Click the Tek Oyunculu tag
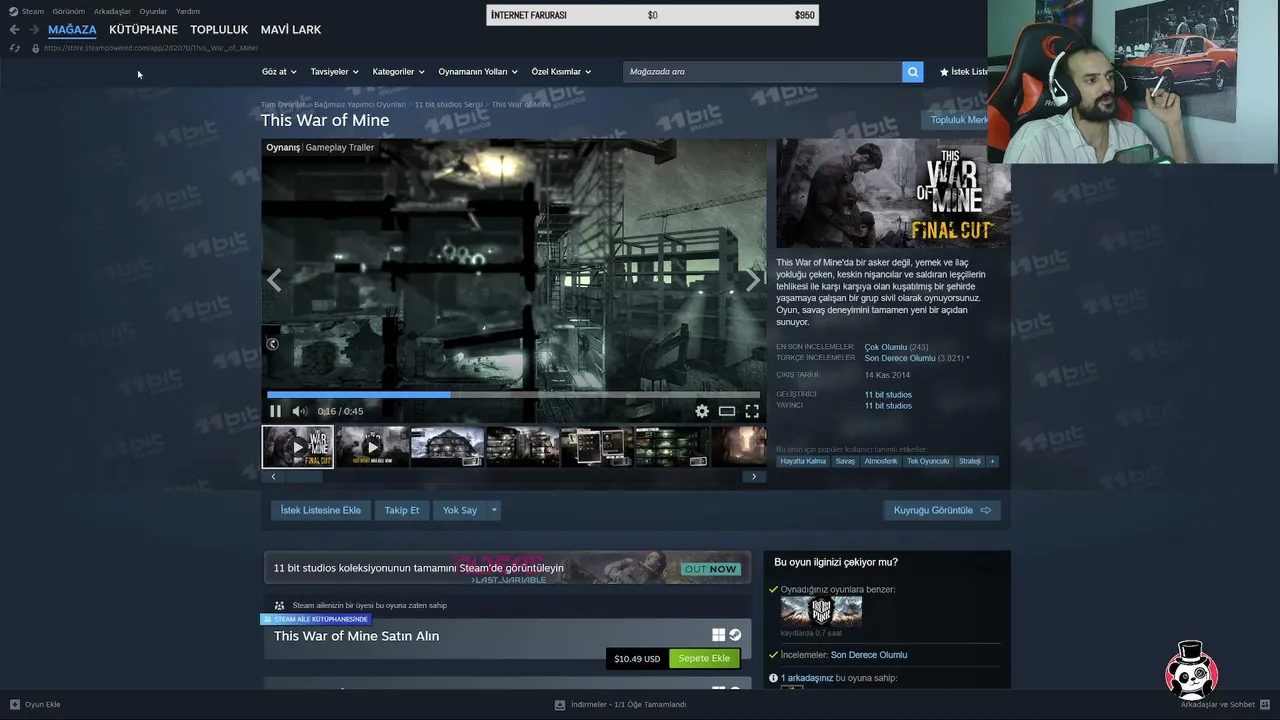 [x=928, y=461]
